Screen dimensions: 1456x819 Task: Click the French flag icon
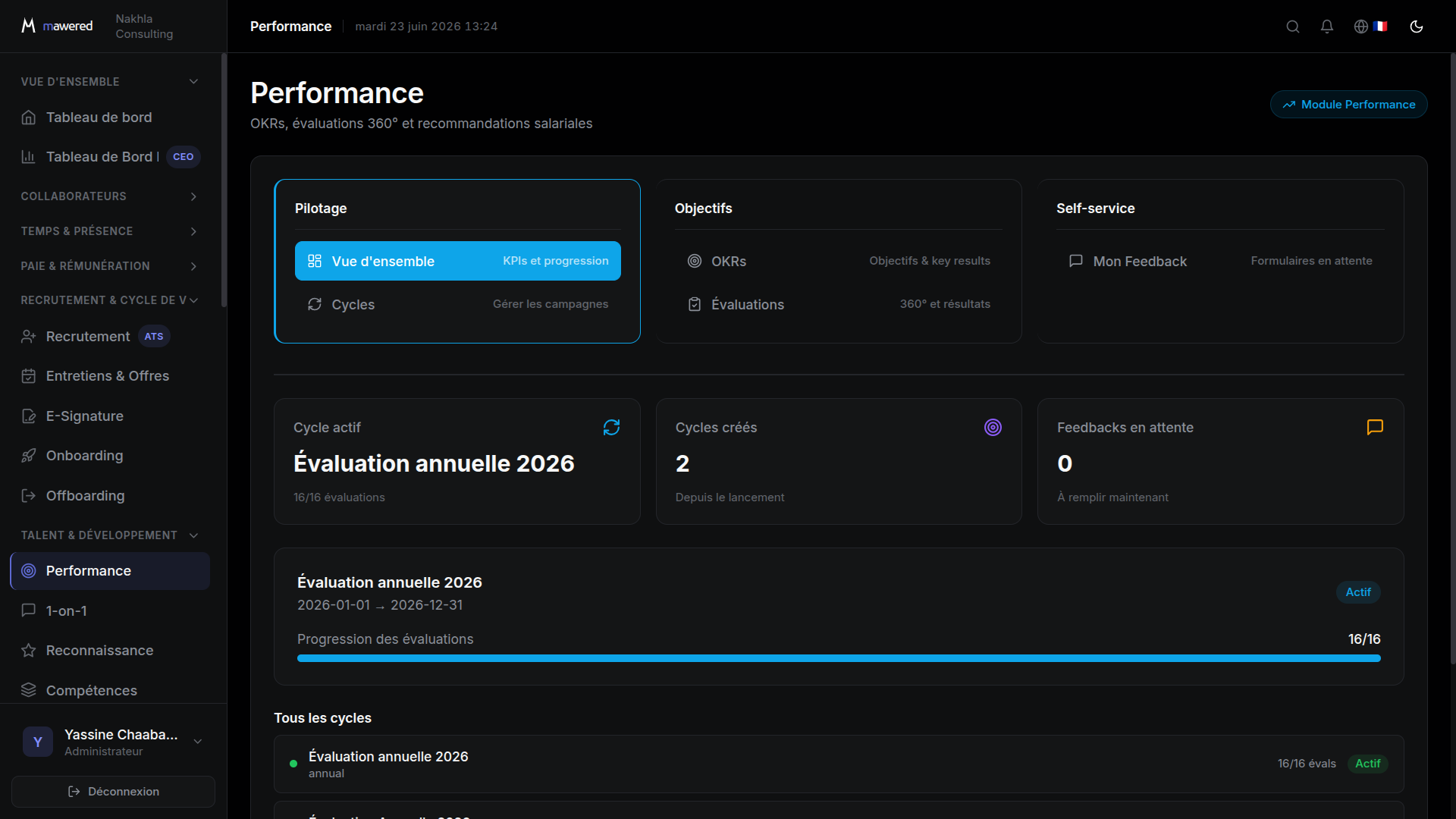pyautogui.click(x=1380, y=27)
